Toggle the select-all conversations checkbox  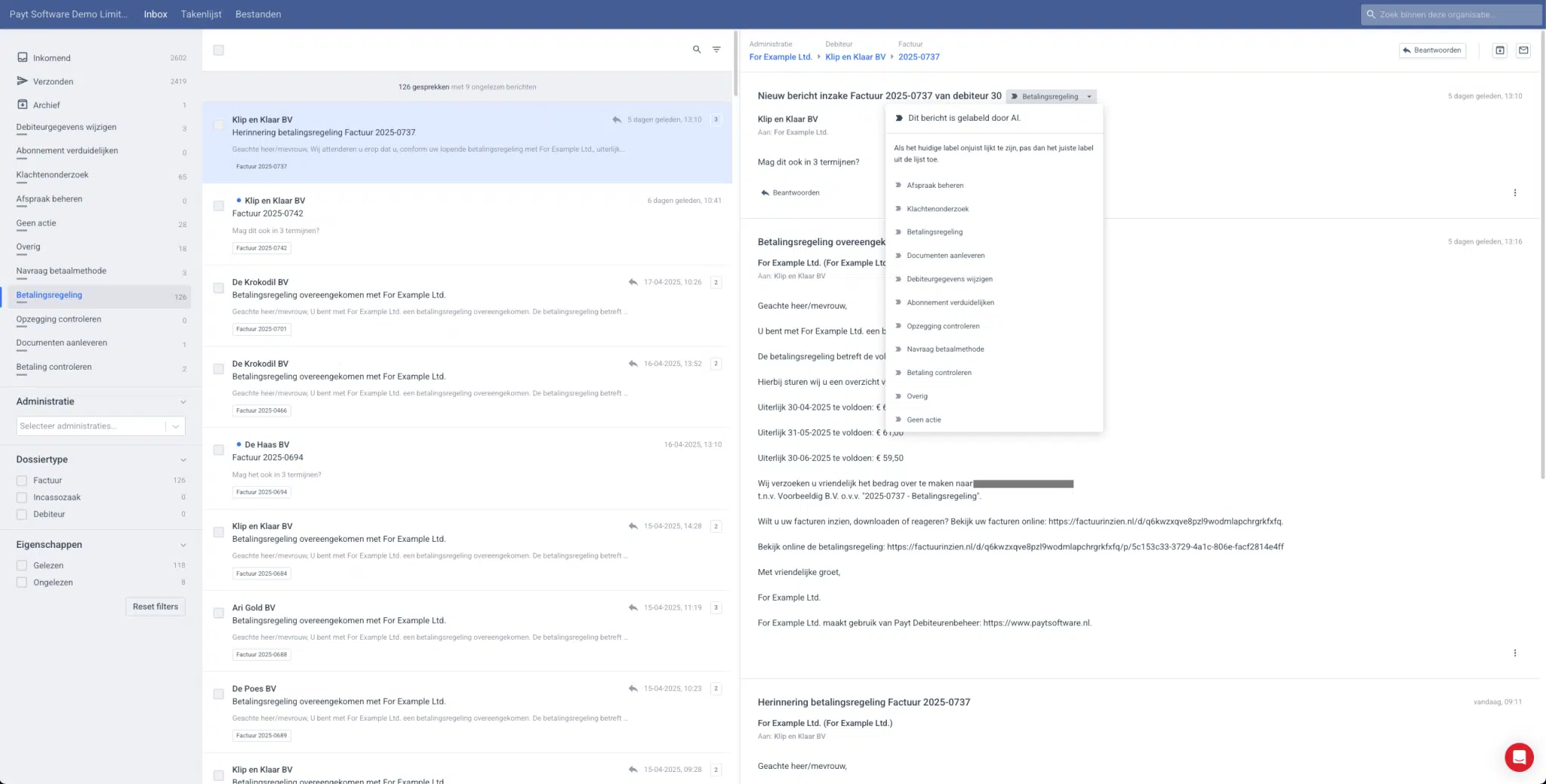tap(218, 50)
